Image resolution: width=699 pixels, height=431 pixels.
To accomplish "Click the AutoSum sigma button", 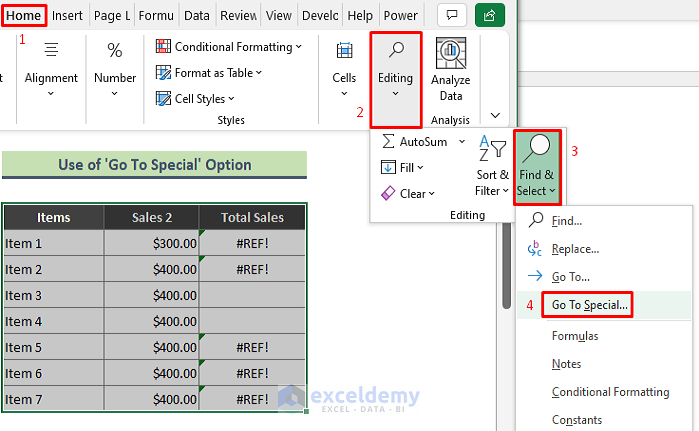I will (x=415, y=142).
